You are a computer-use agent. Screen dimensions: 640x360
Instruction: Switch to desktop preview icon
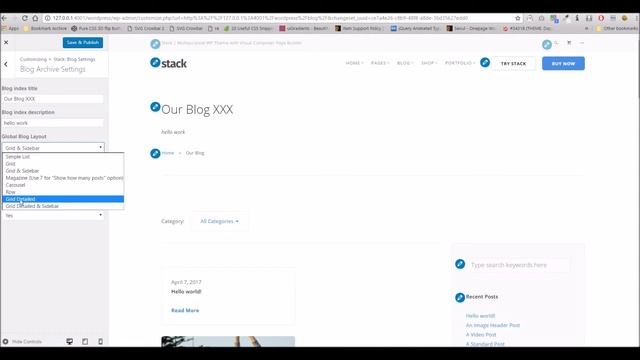[70, 342]
